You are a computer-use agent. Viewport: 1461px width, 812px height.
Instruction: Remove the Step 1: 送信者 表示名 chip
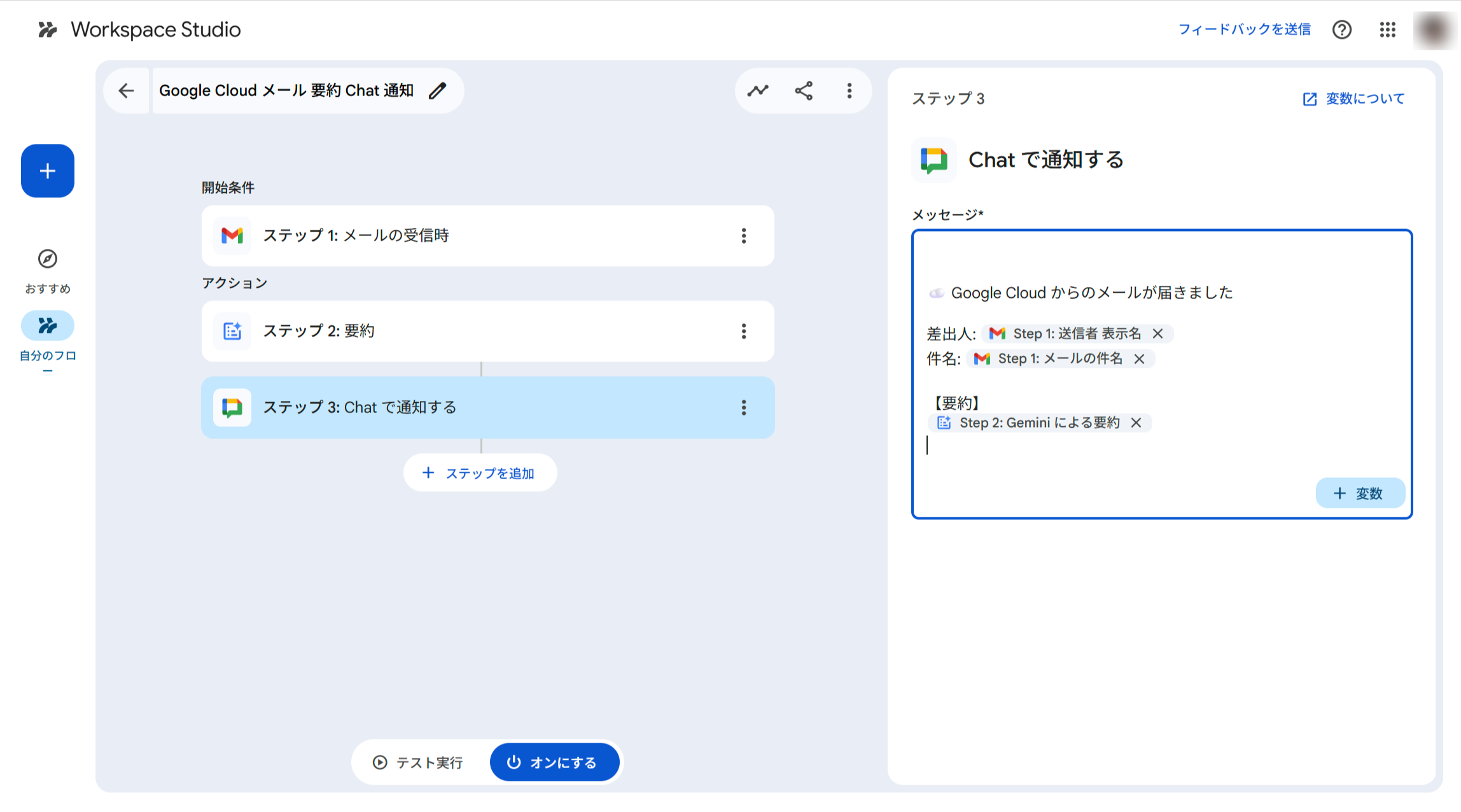pos(1157,333)
